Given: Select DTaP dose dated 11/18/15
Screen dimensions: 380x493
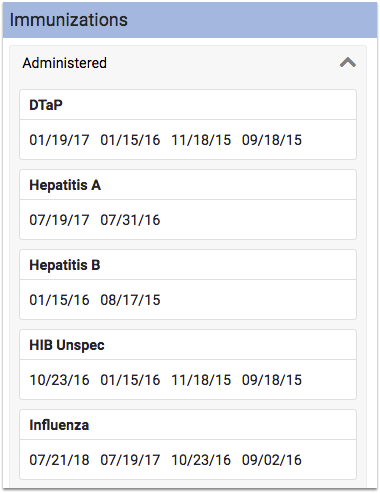Looking at the screenshot, I should pos(201,140).
